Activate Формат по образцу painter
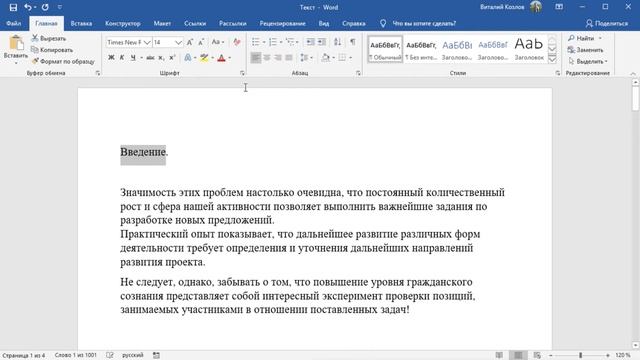Screen dimensions: 640x360 click(x=63, y=61)
